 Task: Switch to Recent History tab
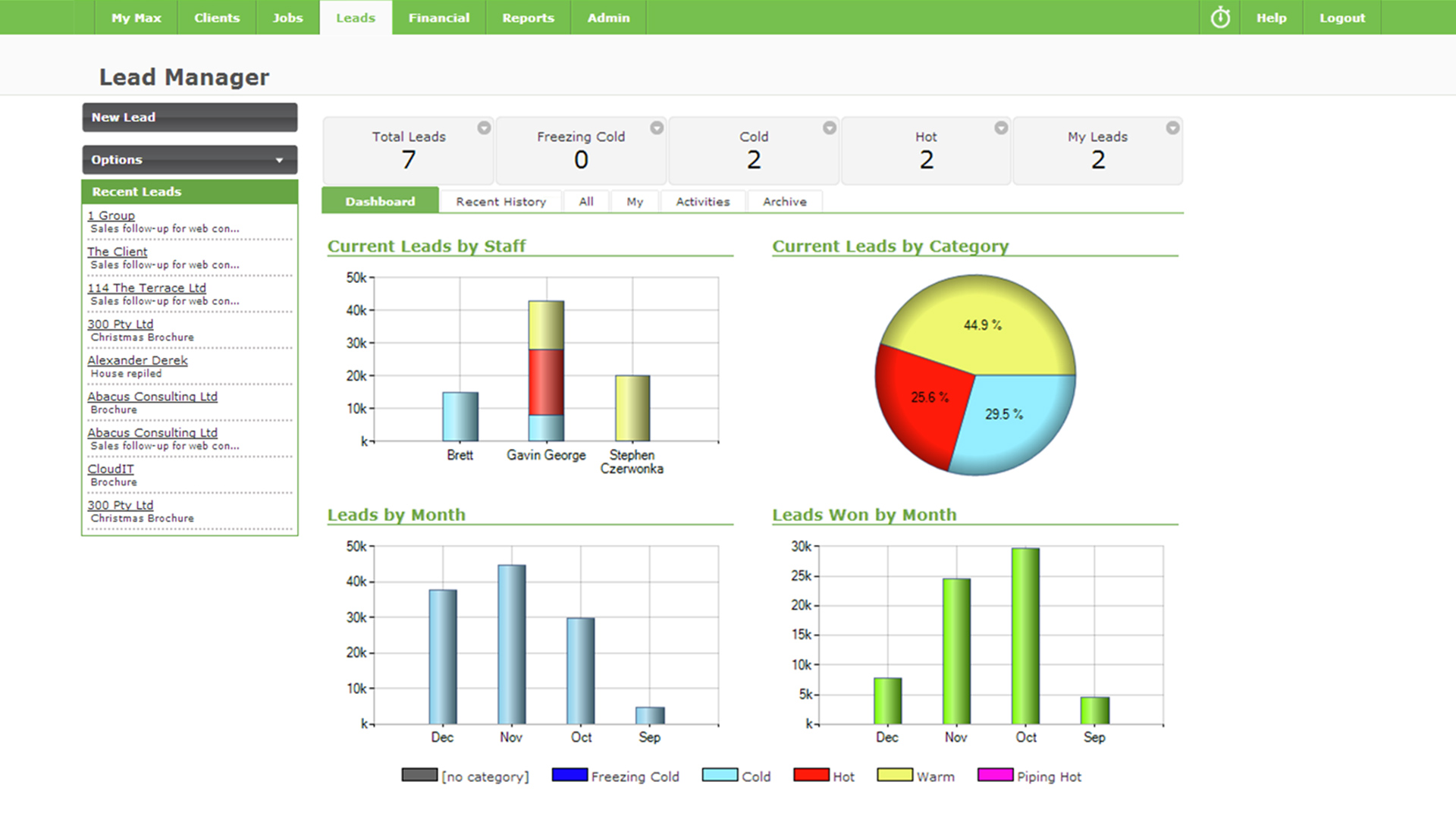[500, 202]
